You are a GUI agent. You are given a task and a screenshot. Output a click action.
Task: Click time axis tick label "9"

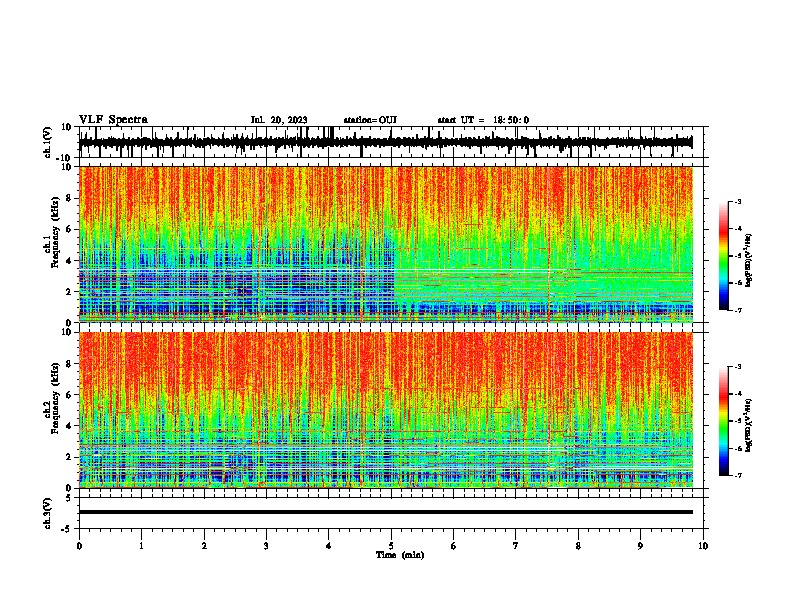coord(640,546)
